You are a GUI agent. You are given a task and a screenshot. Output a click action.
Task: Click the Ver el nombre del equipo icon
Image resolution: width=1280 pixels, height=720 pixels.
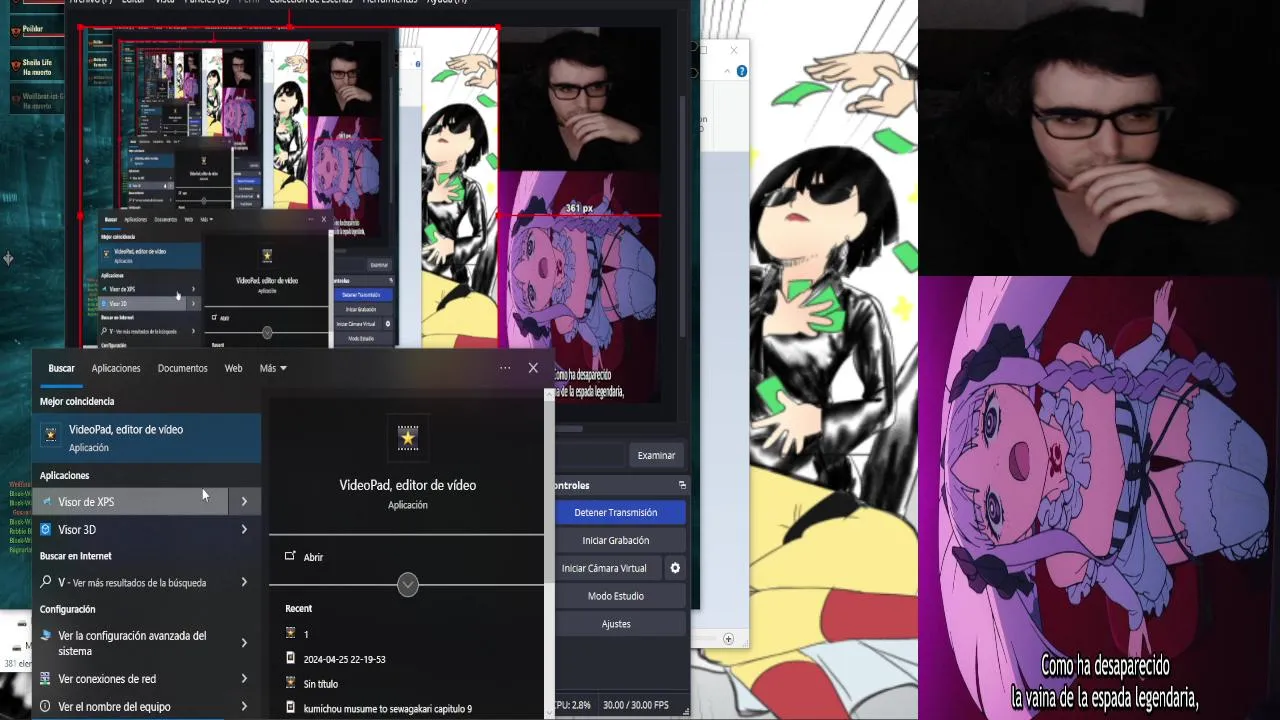(46, 706)
